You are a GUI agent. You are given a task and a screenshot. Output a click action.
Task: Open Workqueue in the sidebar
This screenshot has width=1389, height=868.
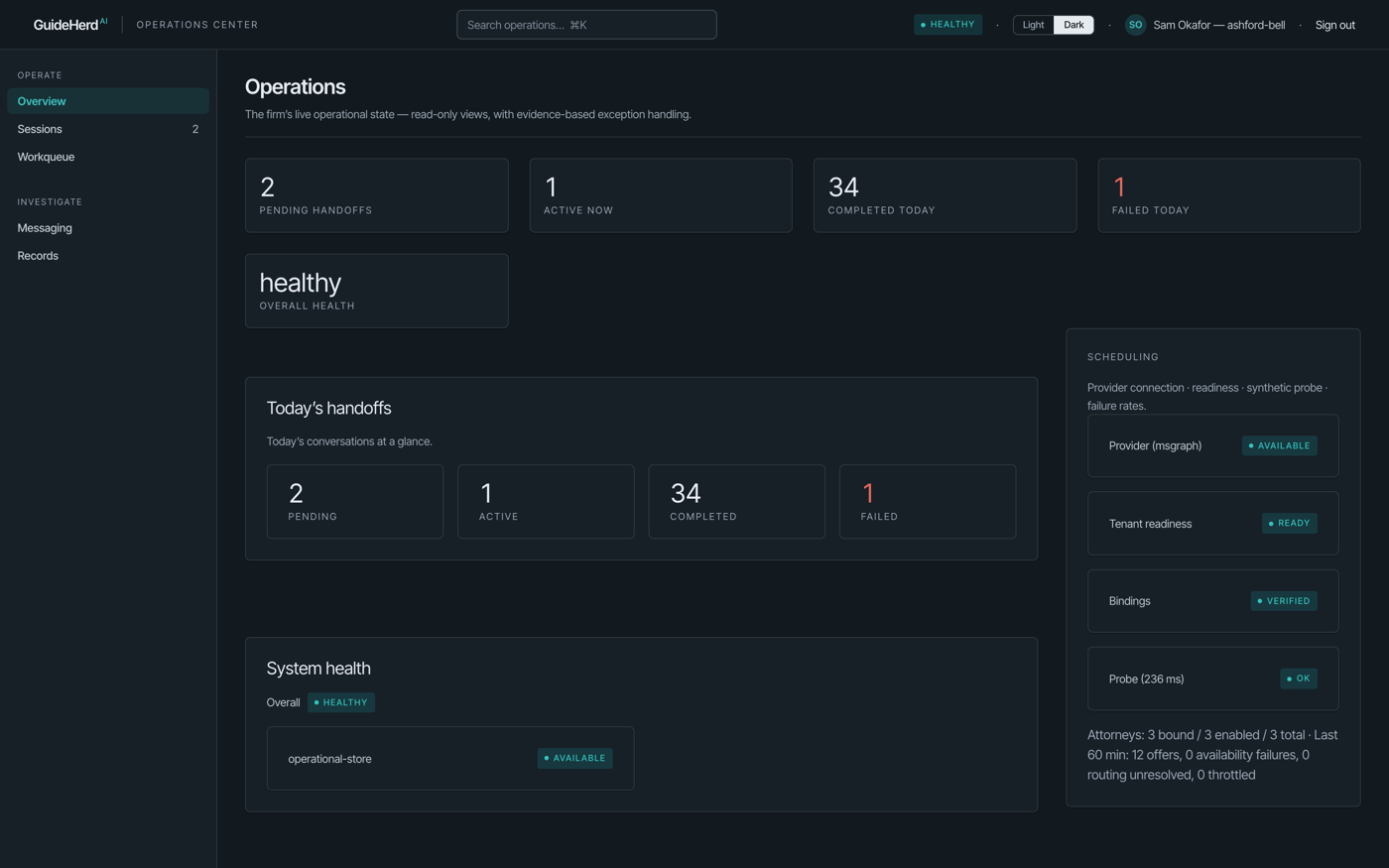point(108,157)
